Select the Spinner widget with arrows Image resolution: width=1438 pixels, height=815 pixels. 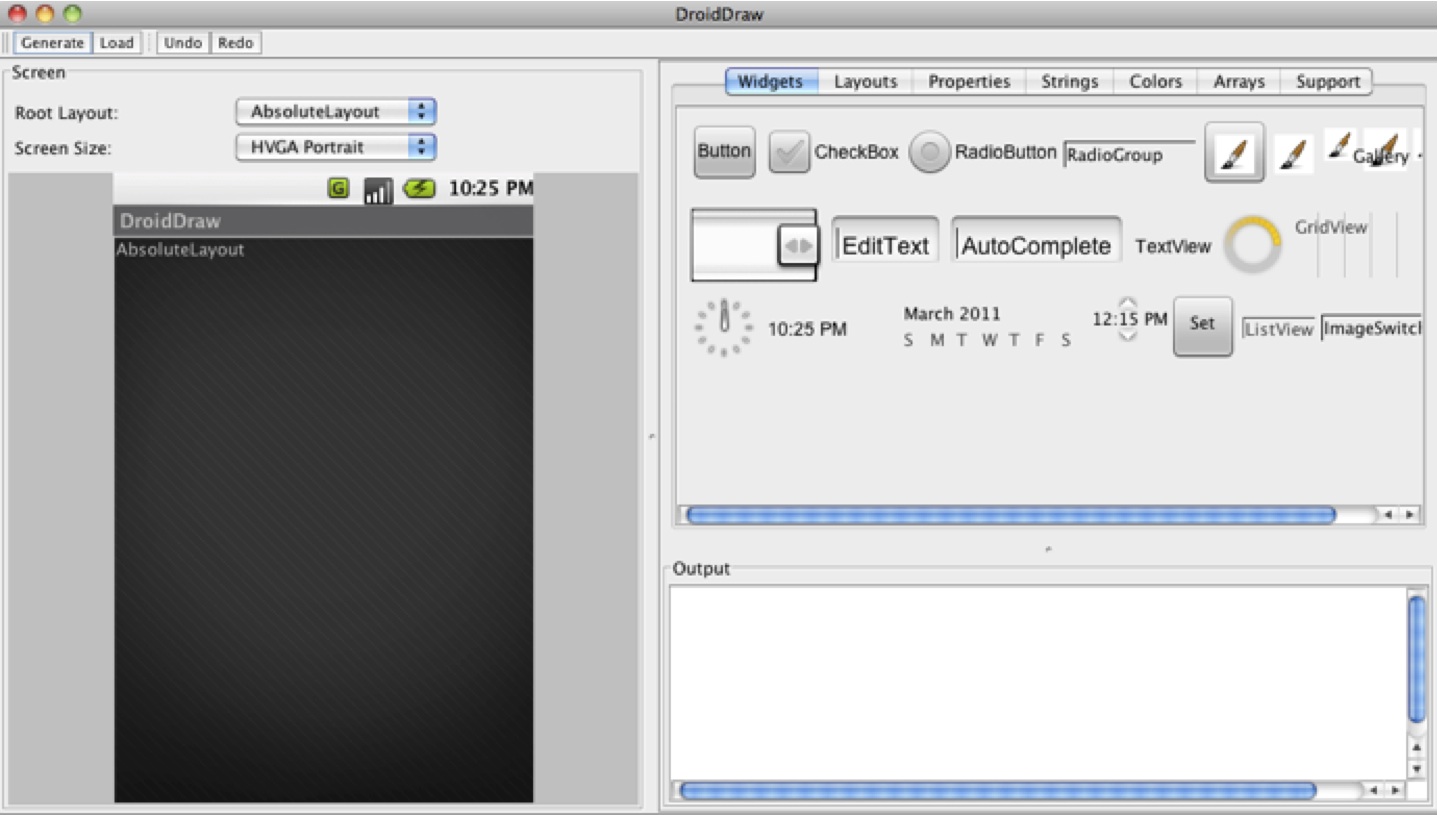click(754, 245)
